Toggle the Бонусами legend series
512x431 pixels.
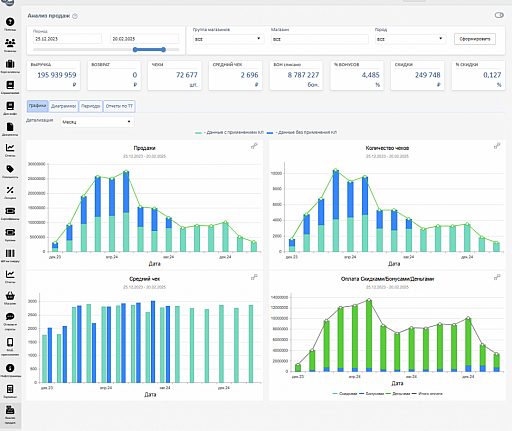pyautogui.click(x=371, y=394)
